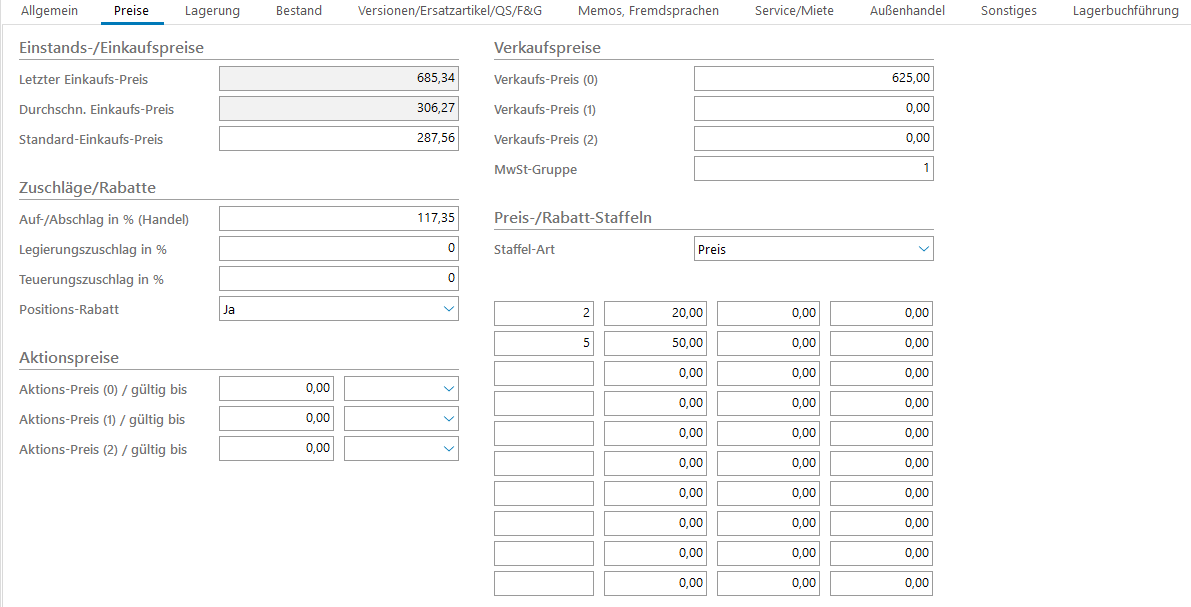Switch to Außenhandel tab

coord(907,11)
